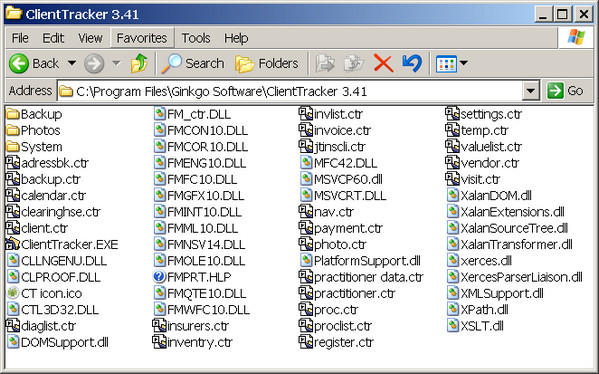Open the Help menu

point(236,38)
